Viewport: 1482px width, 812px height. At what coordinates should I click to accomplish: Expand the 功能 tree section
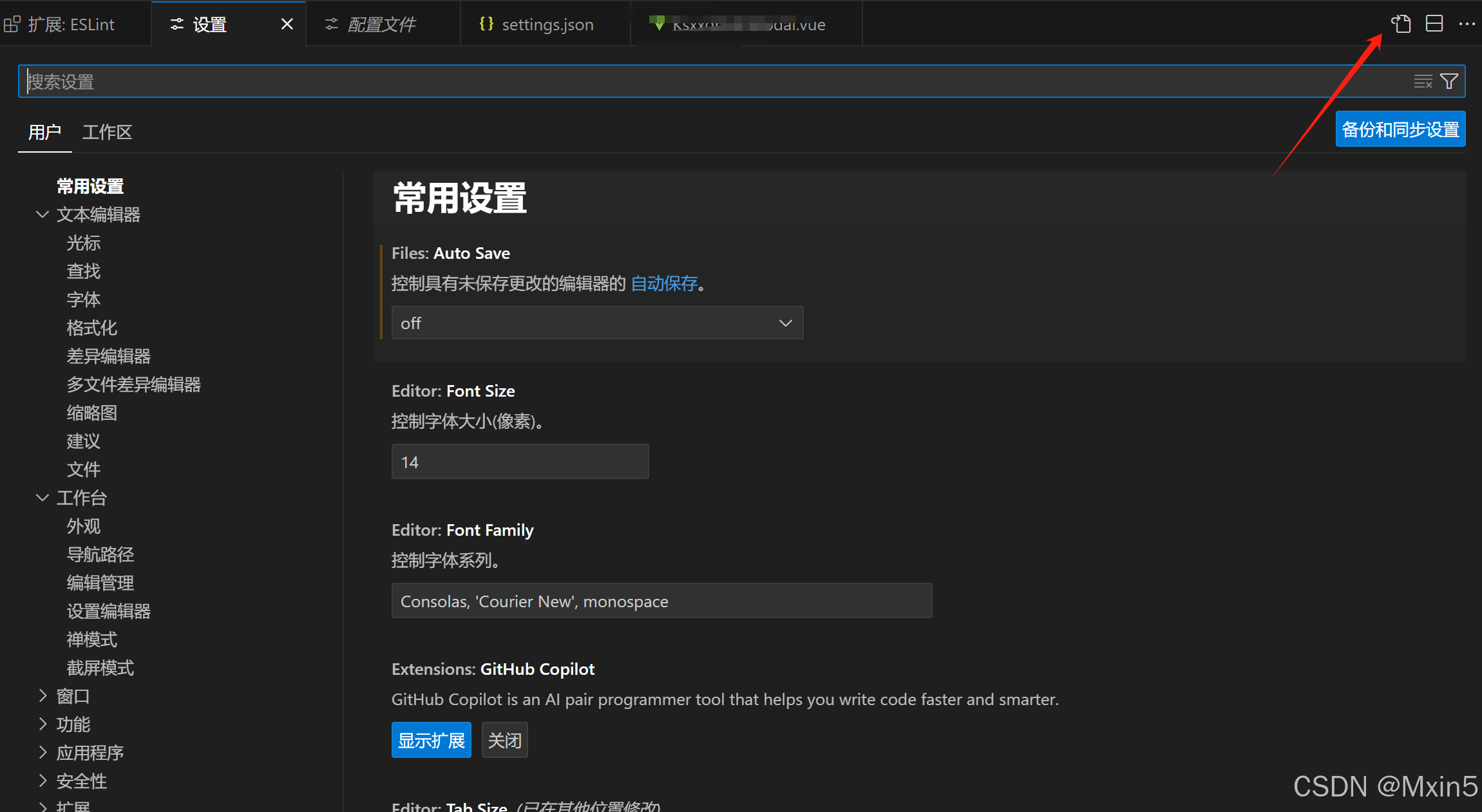(x=43, y=724)
